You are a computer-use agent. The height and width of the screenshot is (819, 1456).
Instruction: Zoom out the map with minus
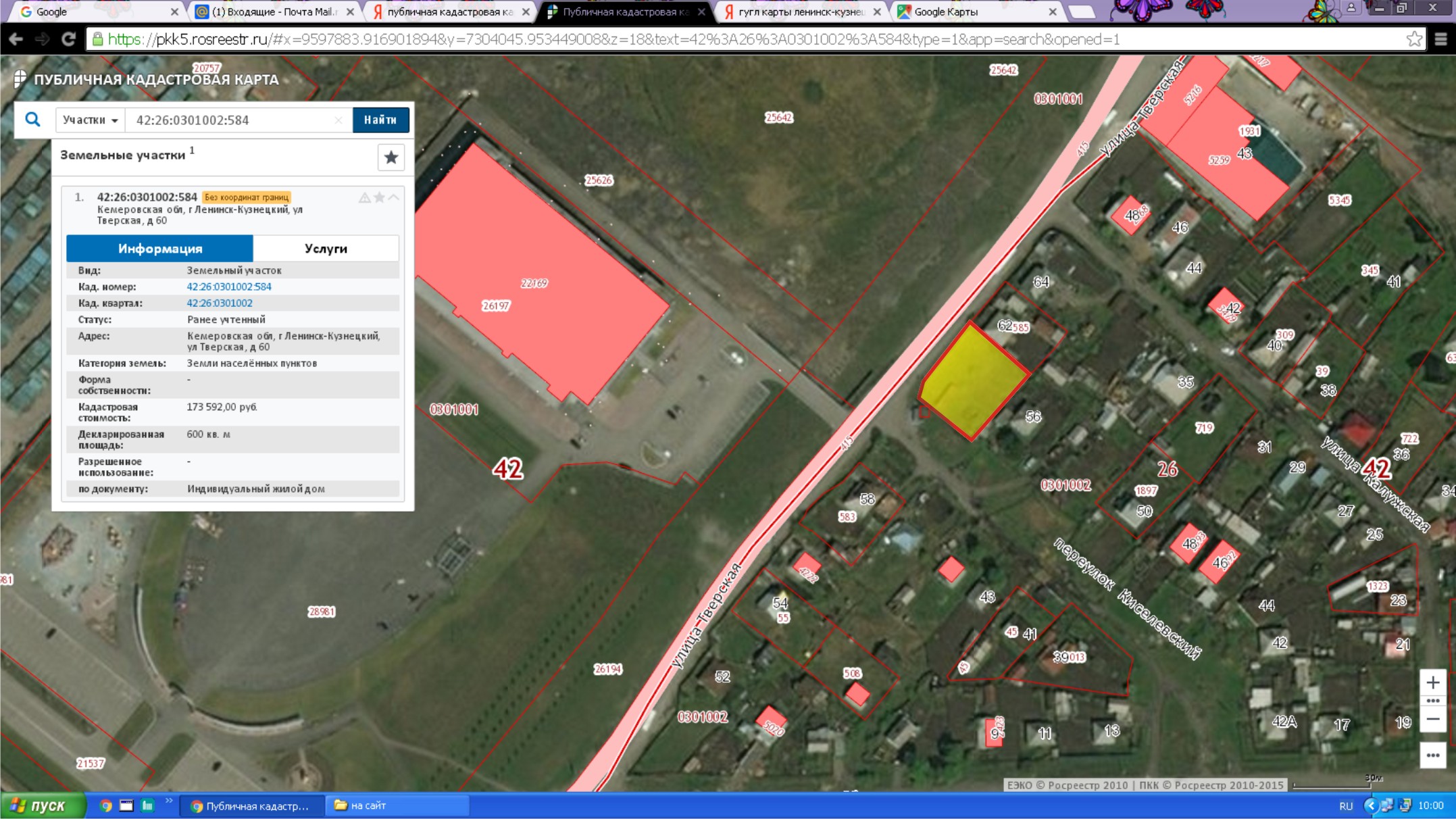[x=1432, y=719]
